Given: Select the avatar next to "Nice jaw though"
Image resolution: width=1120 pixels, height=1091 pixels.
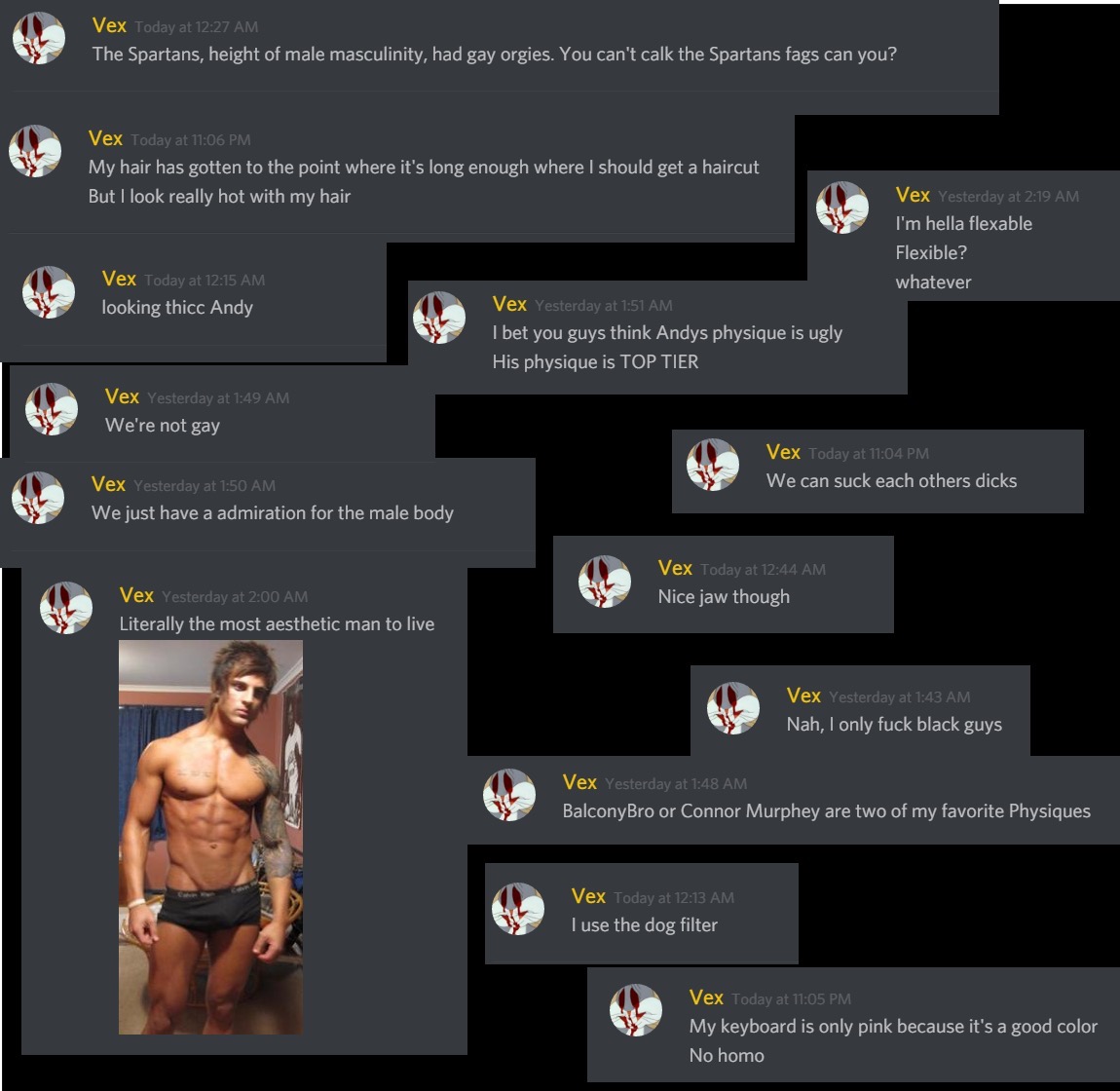Looking at the screenshot, I should [x=605, y=582].
